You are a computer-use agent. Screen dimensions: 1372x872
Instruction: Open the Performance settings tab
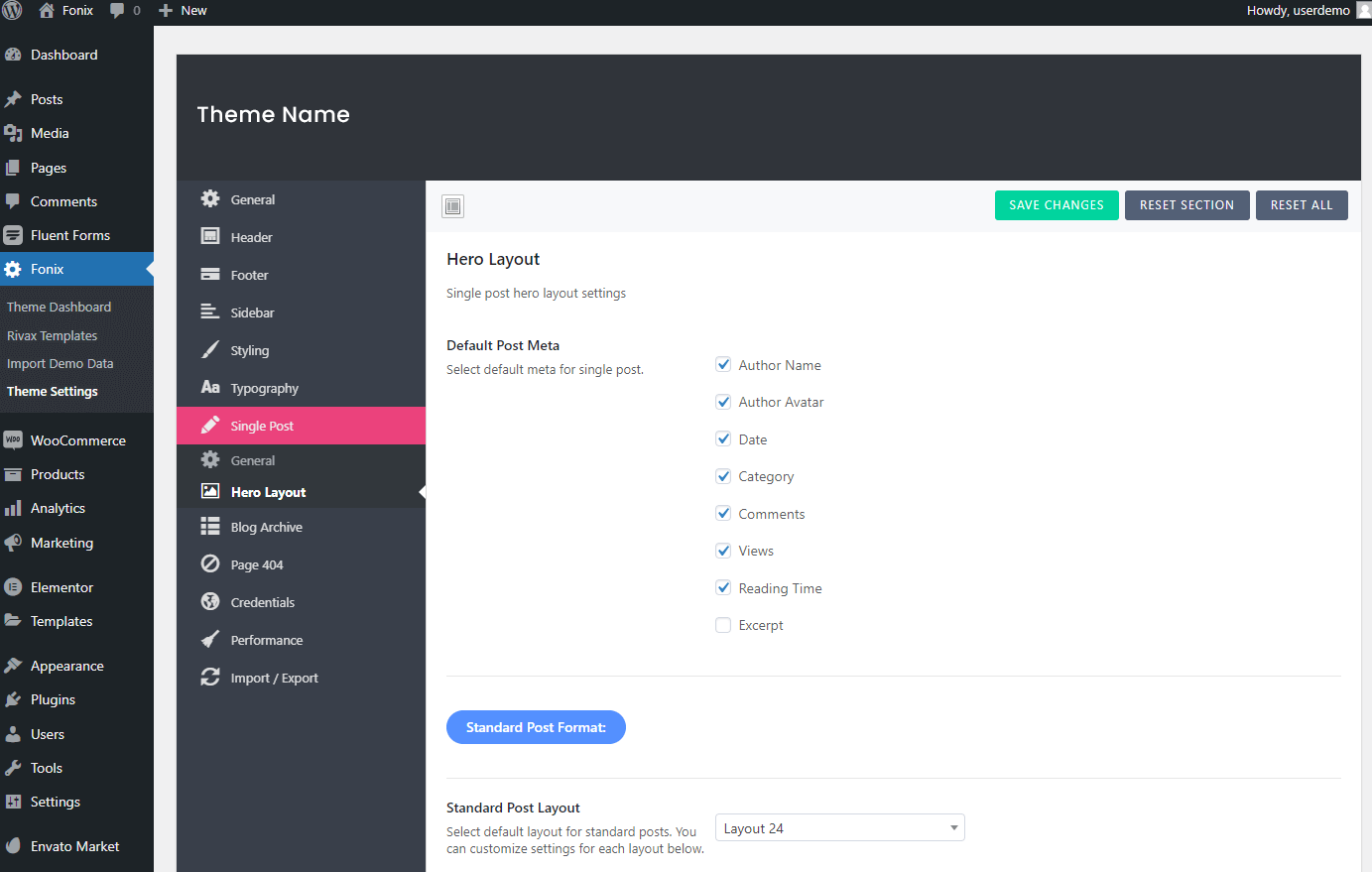266,640
